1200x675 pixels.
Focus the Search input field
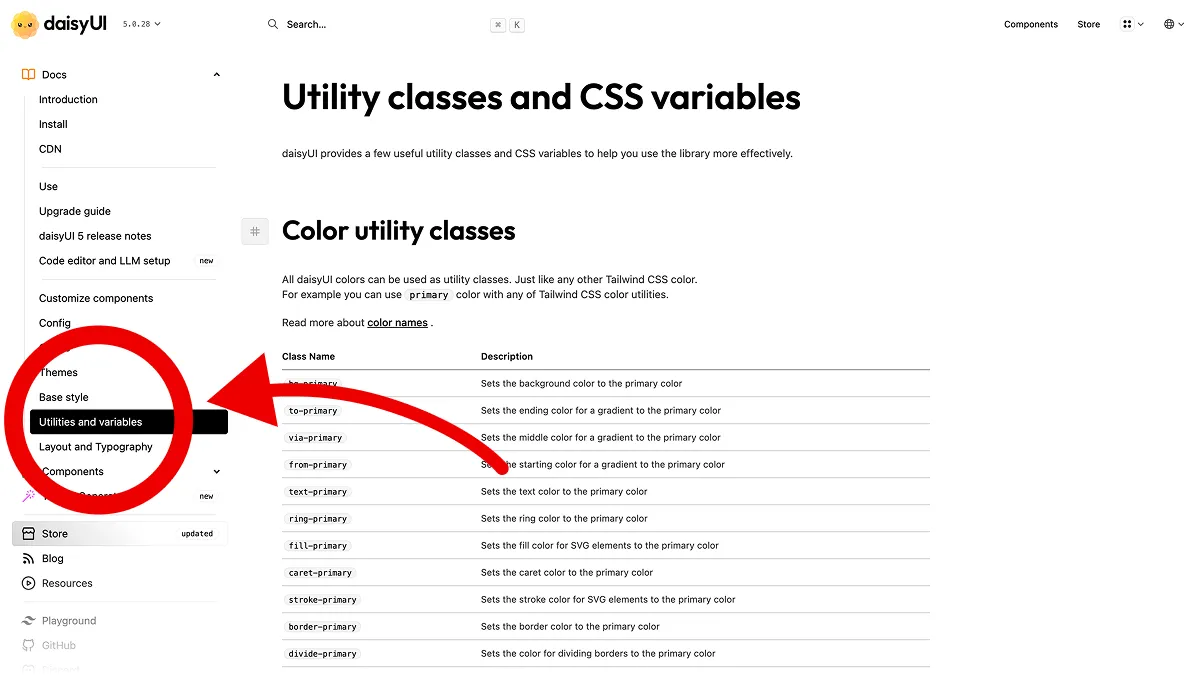395,24
